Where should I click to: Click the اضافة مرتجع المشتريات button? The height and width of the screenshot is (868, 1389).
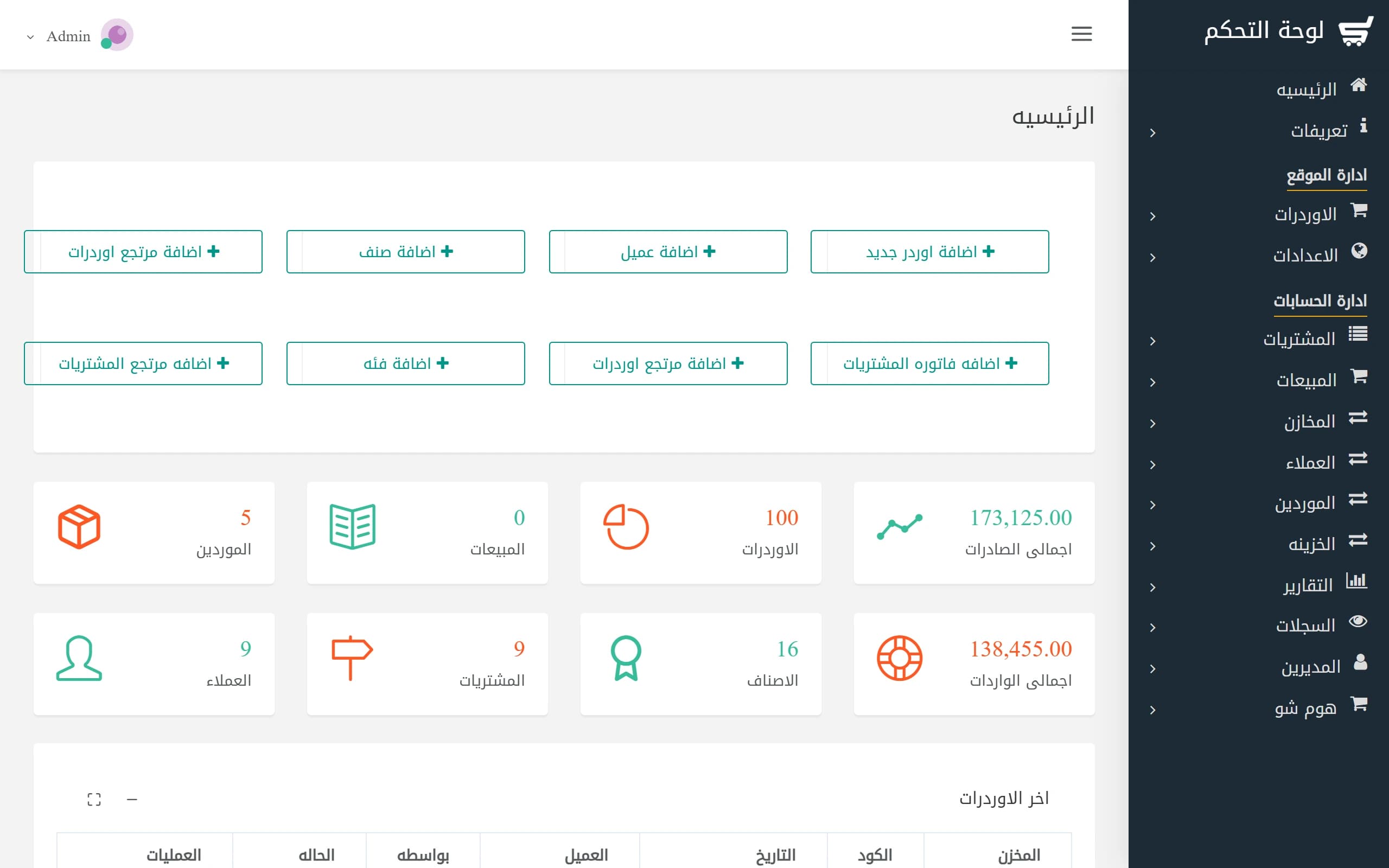click(x=143, y=363)
